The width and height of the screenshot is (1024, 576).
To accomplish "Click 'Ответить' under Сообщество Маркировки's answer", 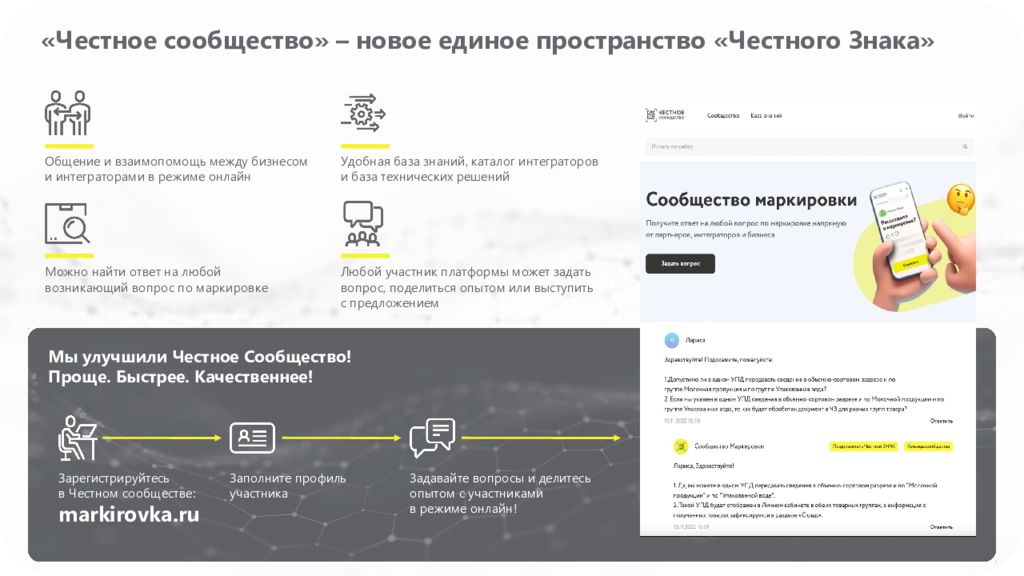I will [941, 527].
